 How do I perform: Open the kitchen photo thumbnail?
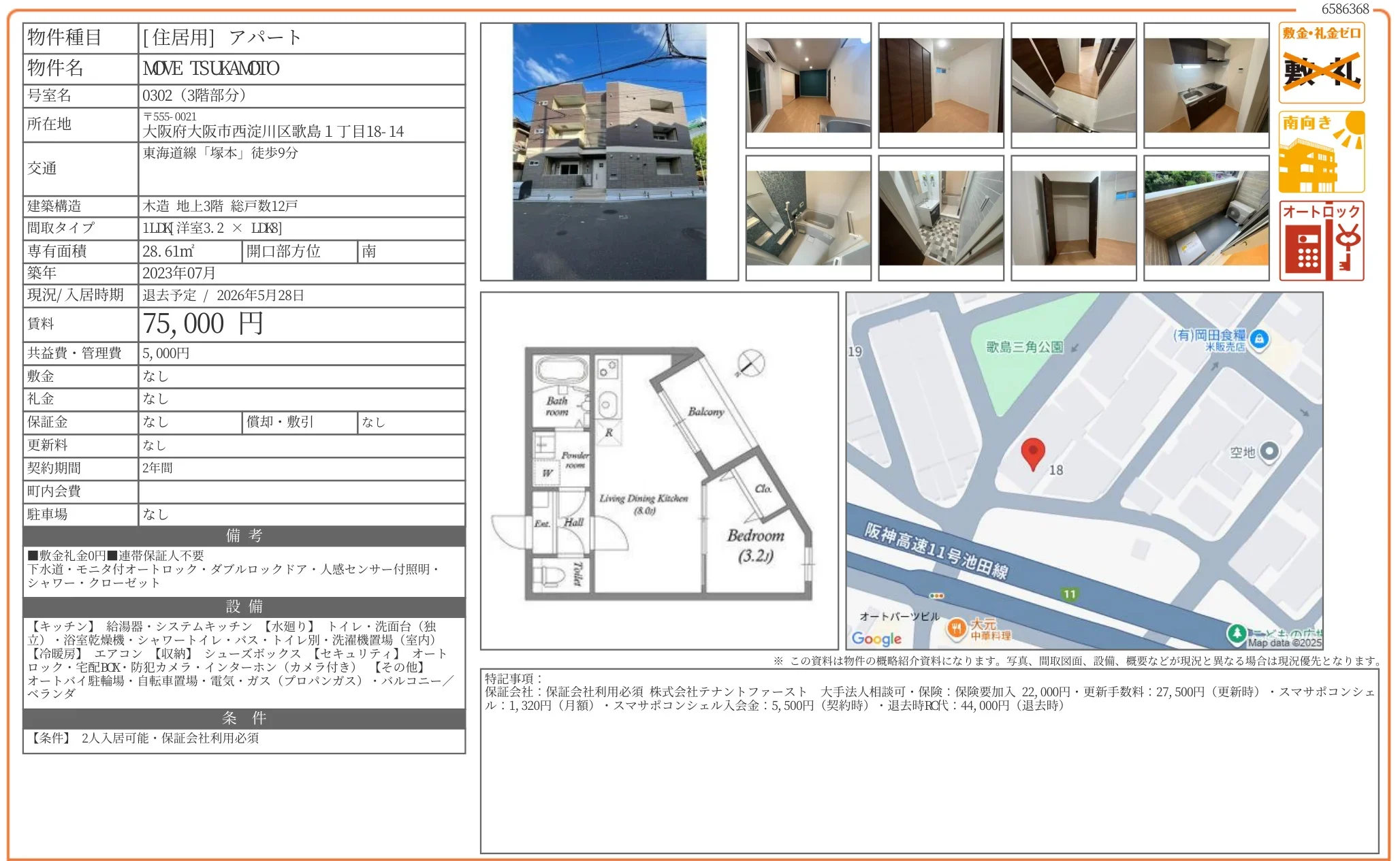click(1206, 85)
